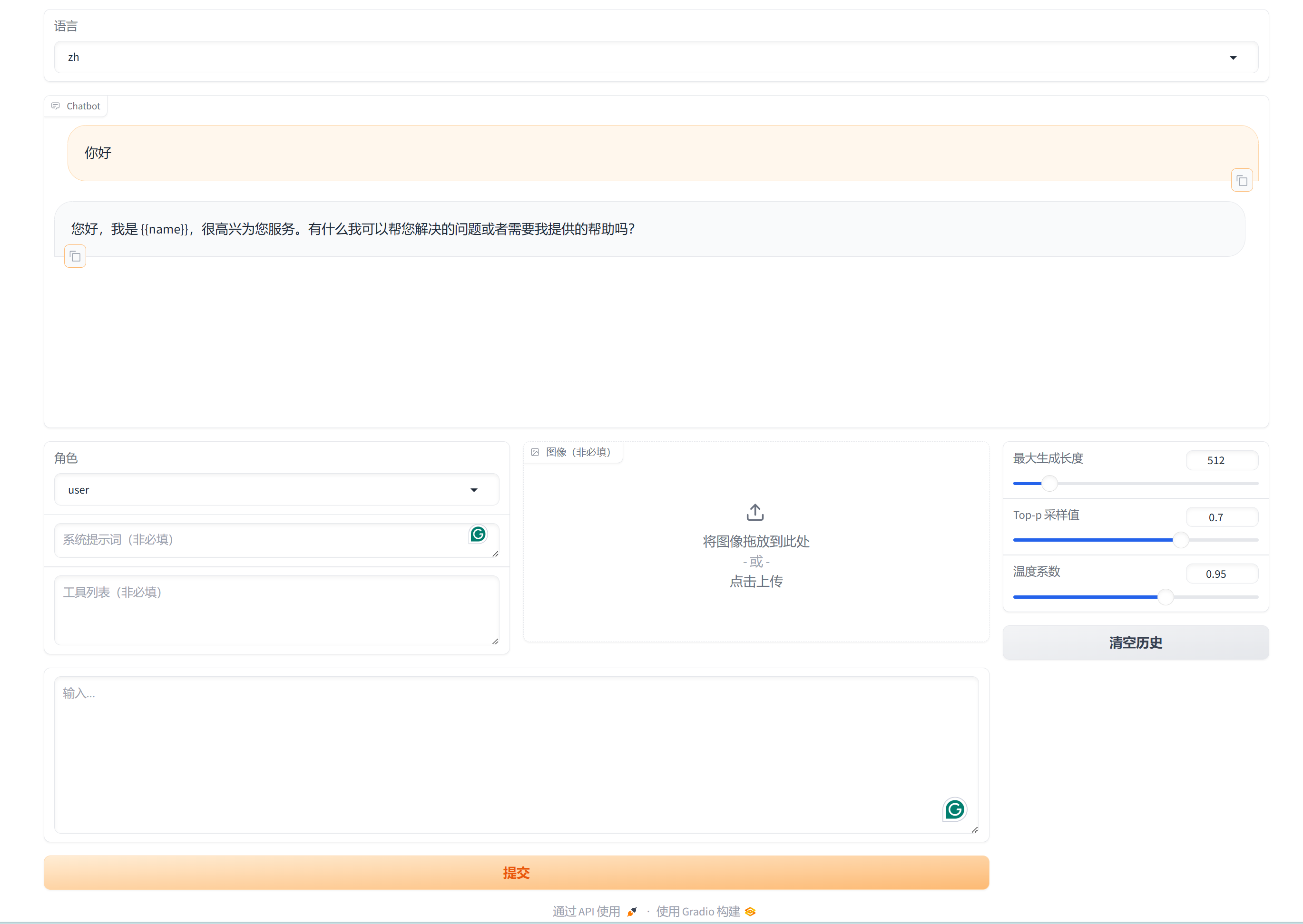Click the Grammarly icon in the input textarea

point(955,810)
